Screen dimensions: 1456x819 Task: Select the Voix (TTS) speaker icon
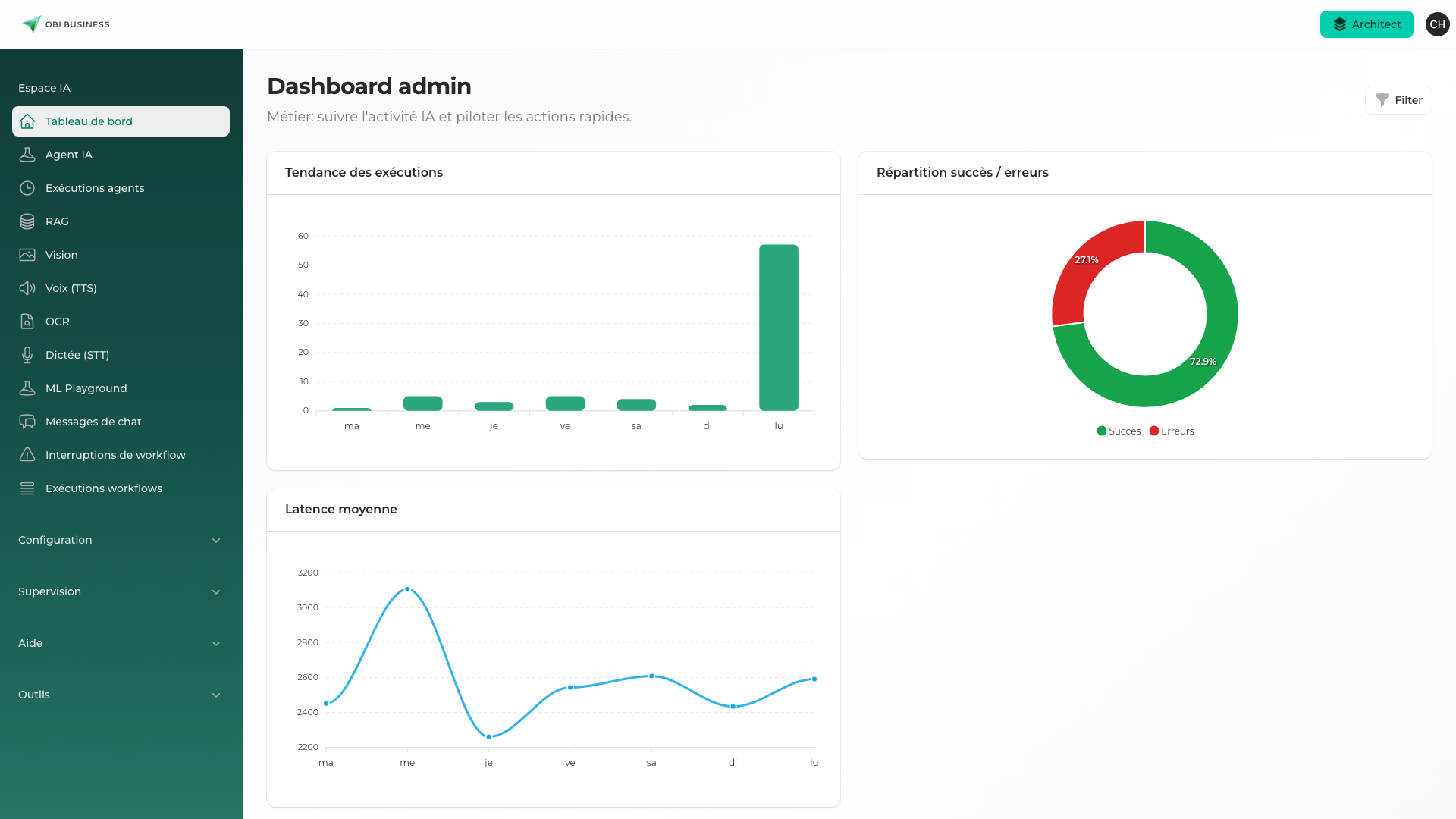[27, 287]
